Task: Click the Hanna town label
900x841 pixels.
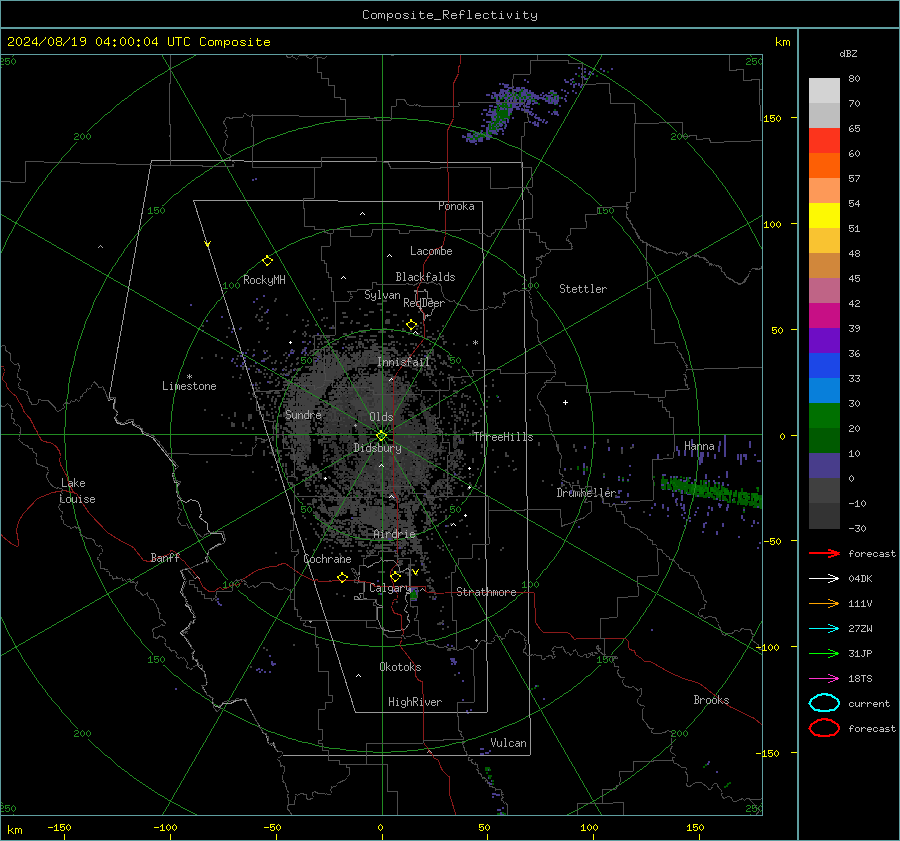Action: tap(699, 446)
